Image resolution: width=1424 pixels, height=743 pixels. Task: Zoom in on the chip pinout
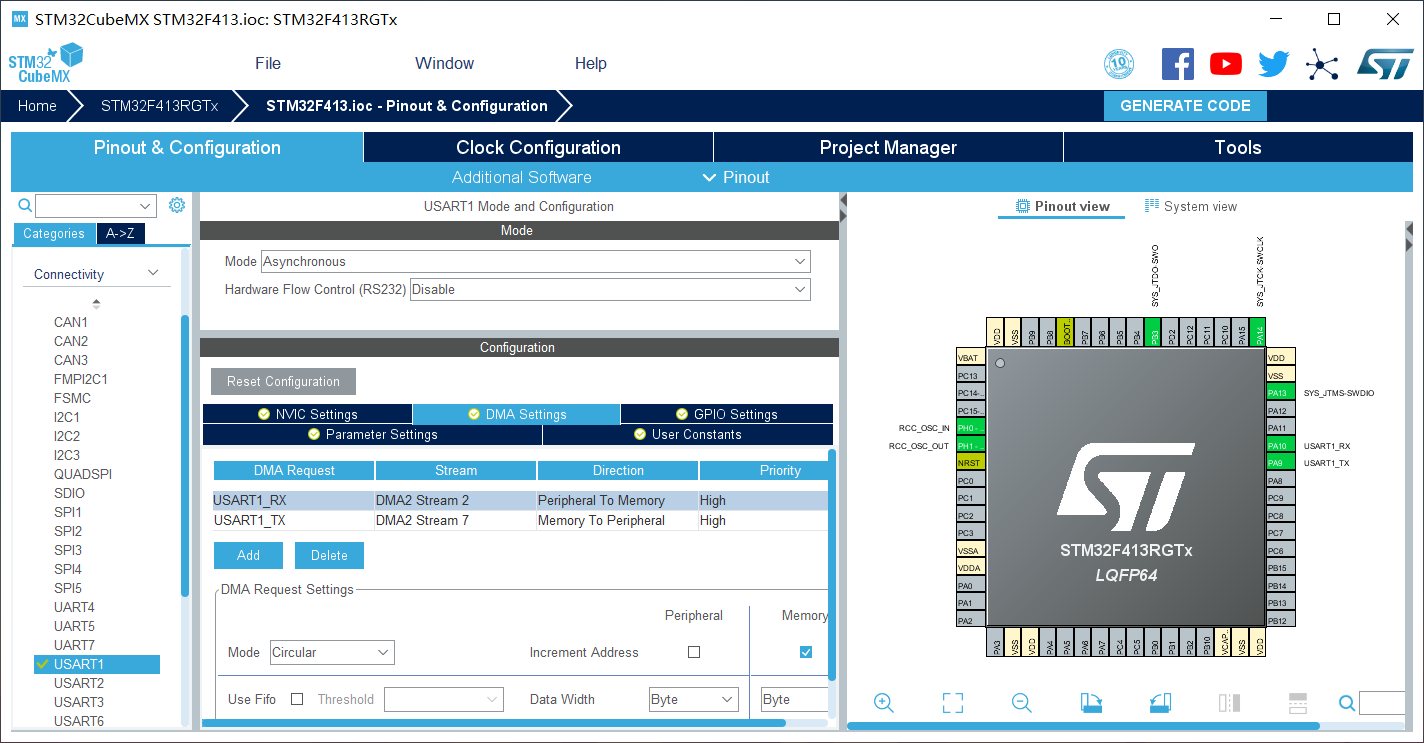884,703
